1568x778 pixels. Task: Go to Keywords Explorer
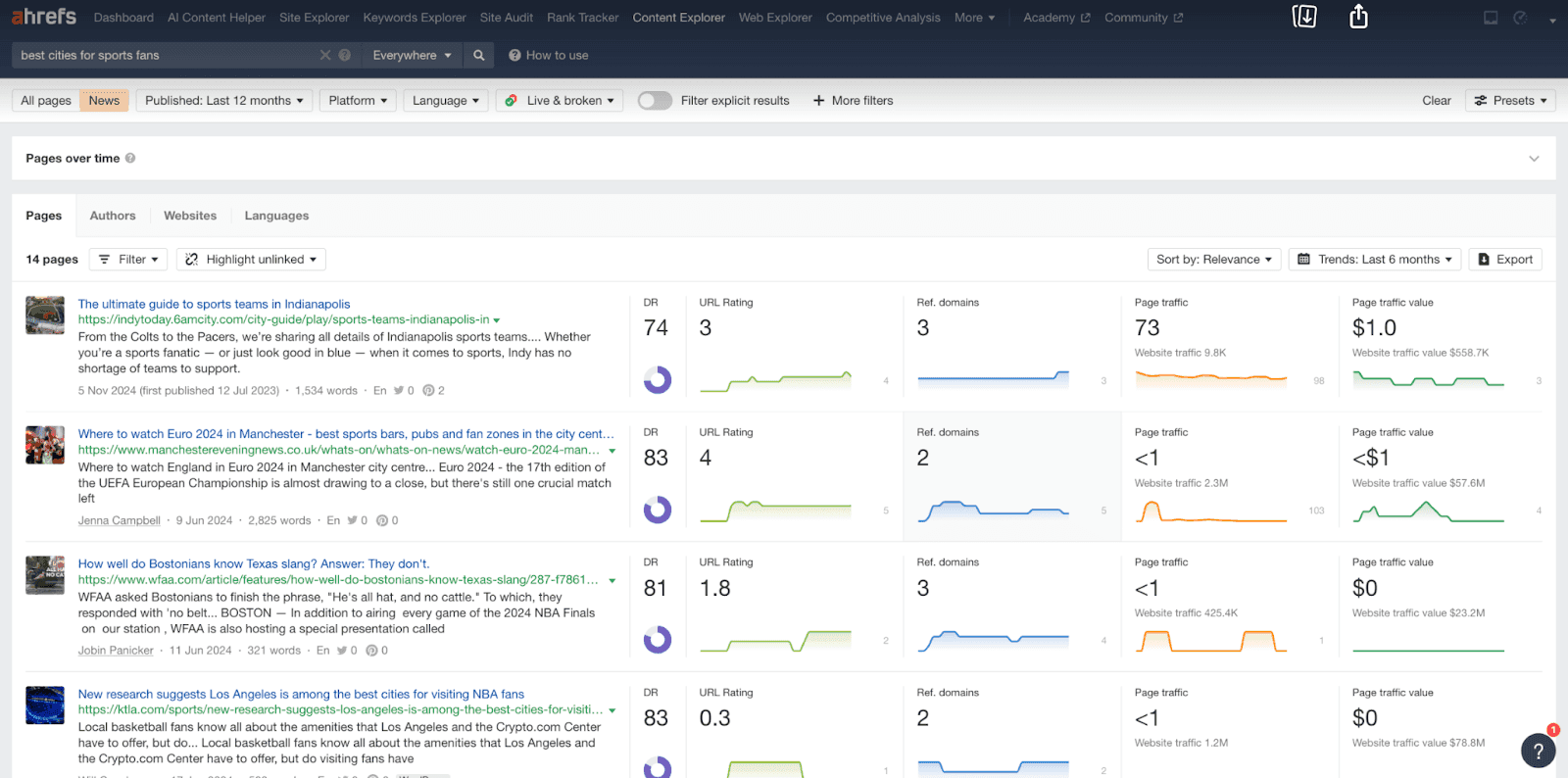click(415, 18)
